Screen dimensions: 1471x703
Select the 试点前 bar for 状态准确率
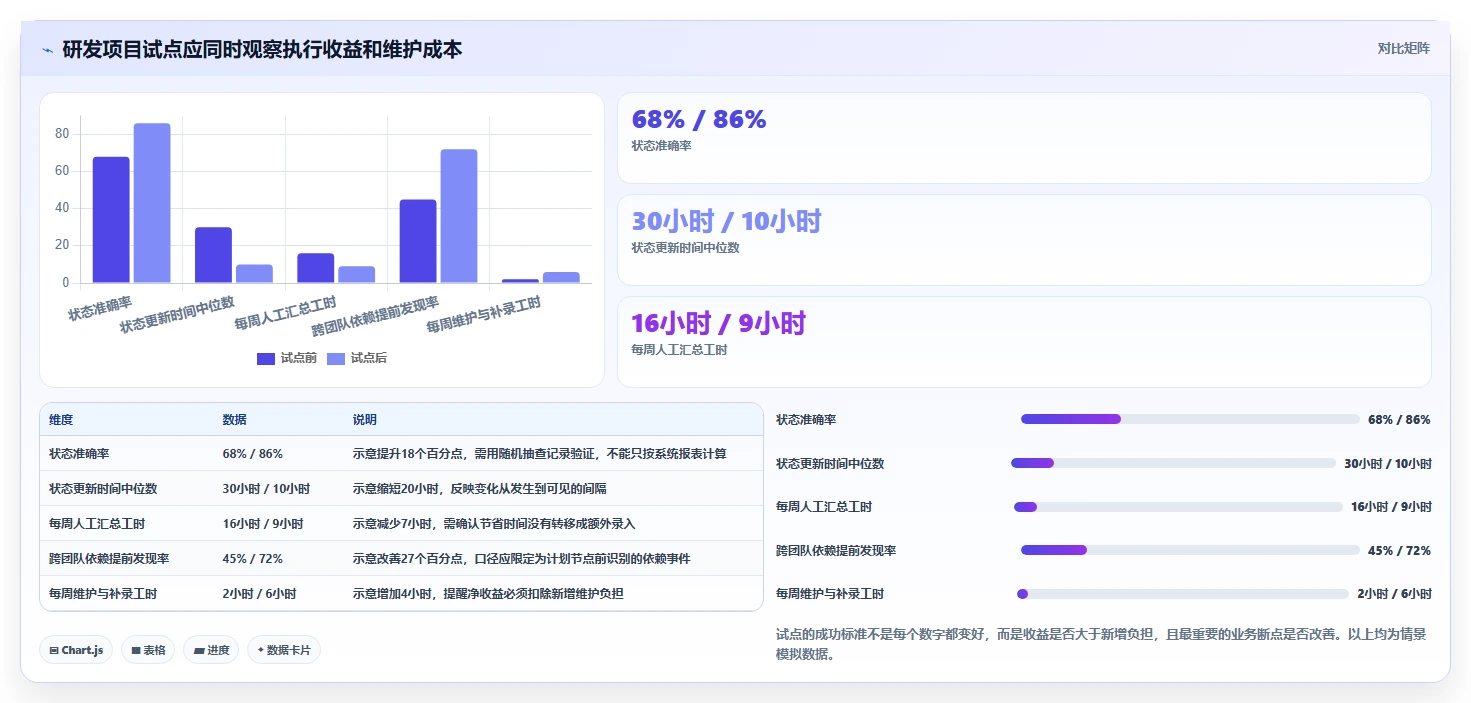[x=111, y=219]
